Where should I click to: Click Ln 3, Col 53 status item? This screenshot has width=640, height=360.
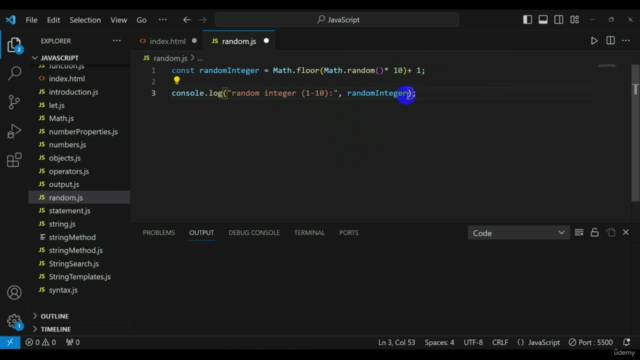click(396, 342)
